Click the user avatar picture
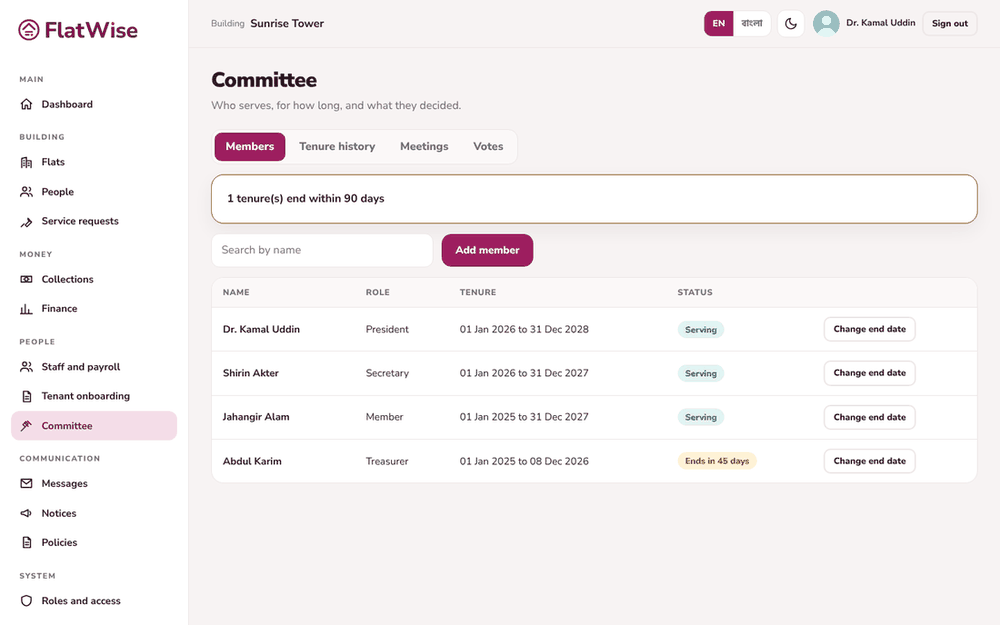 click(826, 24)
